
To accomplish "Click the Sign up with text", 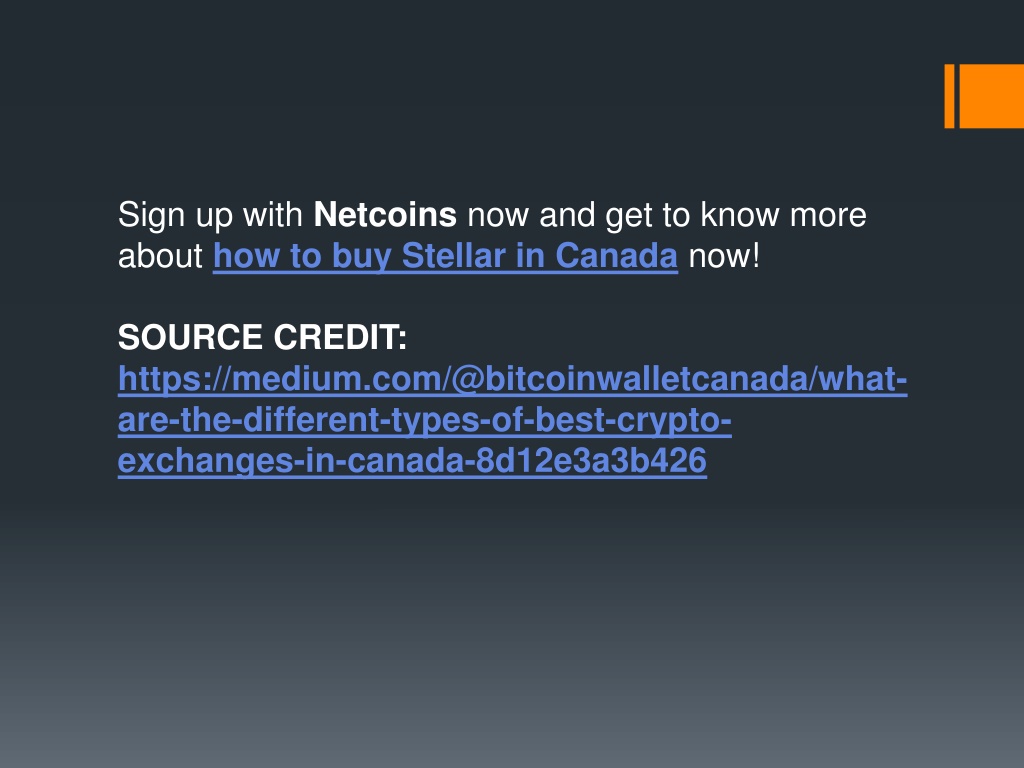I will [210, 216].
